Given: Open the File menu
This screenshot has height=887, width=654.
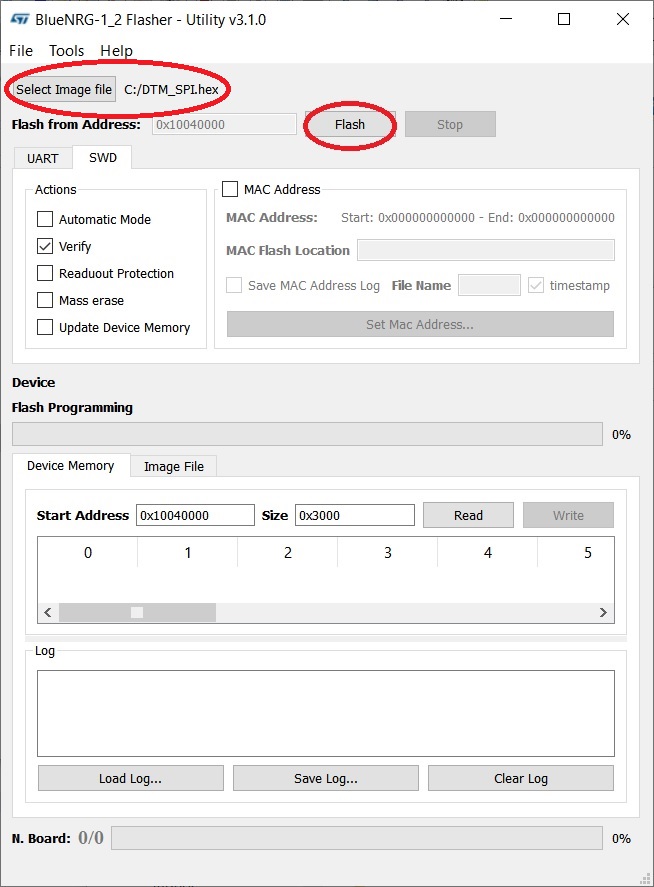Looking at the screenshot, I should (21, 51).
